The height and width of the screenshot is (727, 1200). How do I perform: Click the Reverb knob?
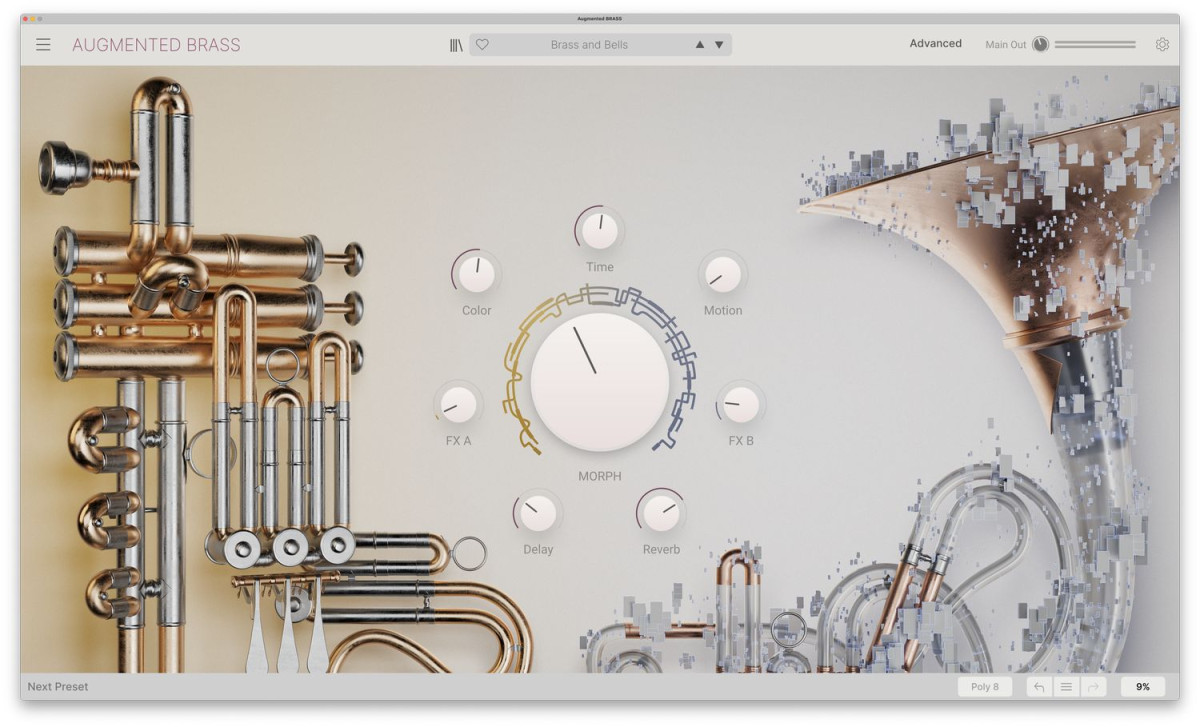(661, 513)
